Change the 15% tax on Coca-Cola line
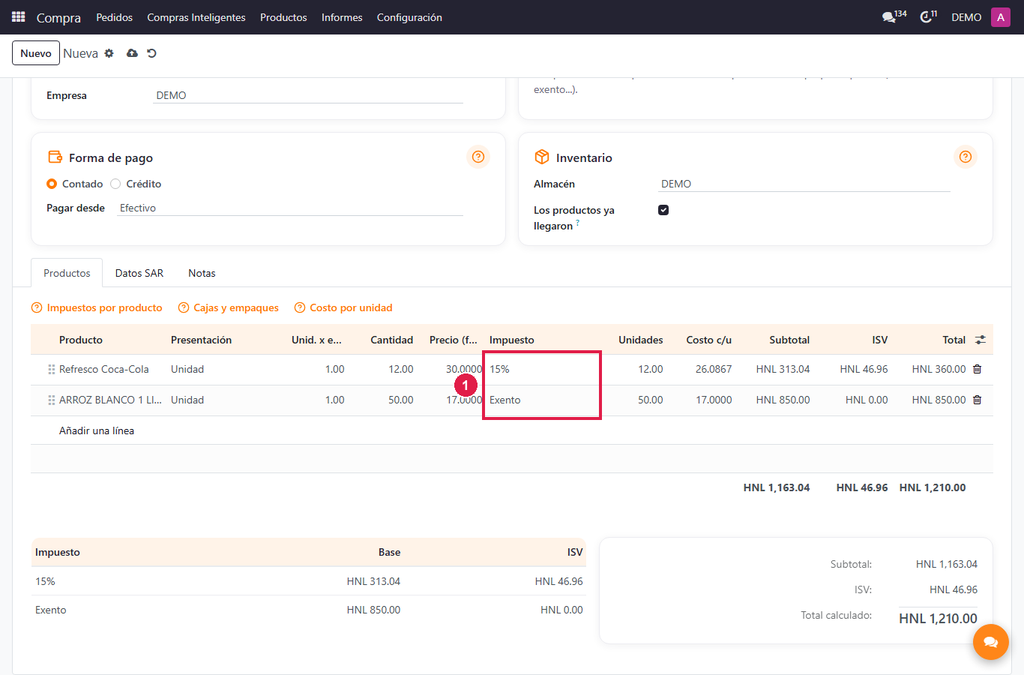 tap(500, 369)
